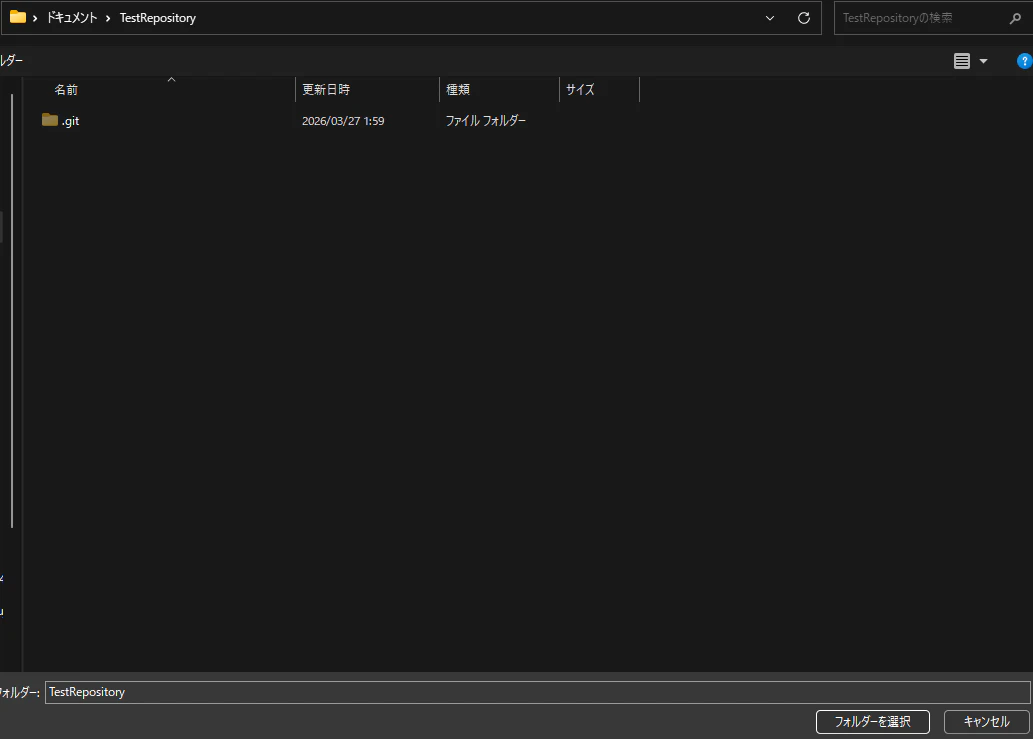Screen dimensions: 1033x739
Task: Click the フォルダーを選択 button
Action: pos(872,721)
